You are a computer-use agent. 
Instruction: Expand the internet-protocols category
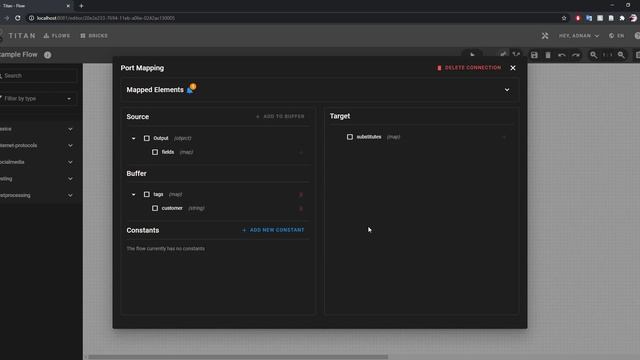pos(37,146)
